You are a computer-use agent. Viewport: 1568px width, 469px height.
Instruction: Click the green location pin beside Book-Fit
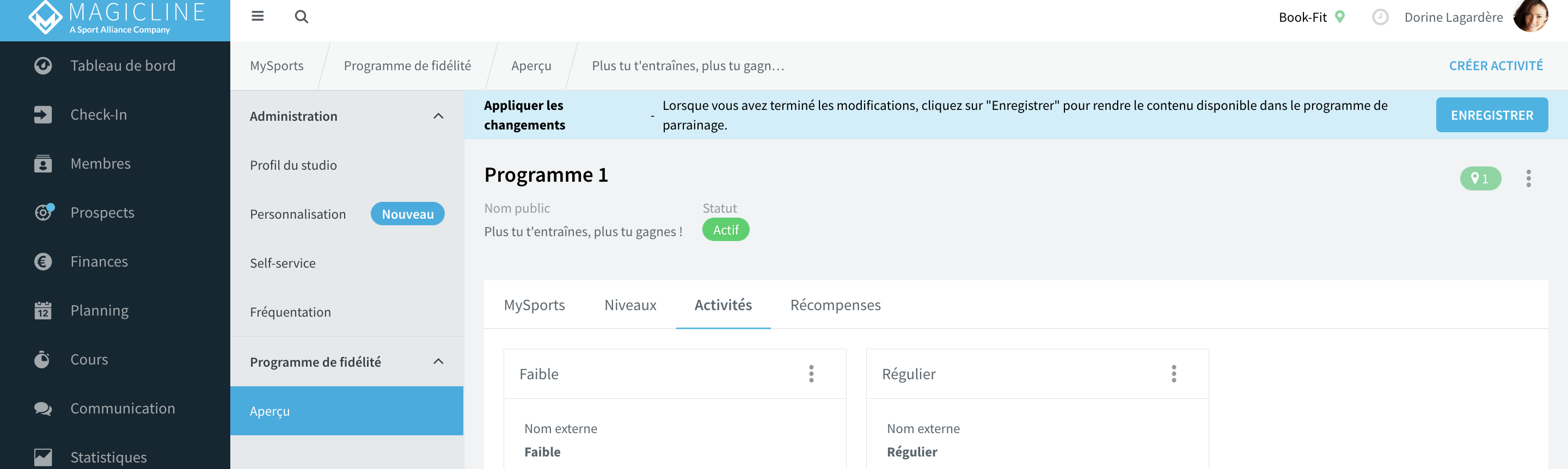[x=1340, y=17]
